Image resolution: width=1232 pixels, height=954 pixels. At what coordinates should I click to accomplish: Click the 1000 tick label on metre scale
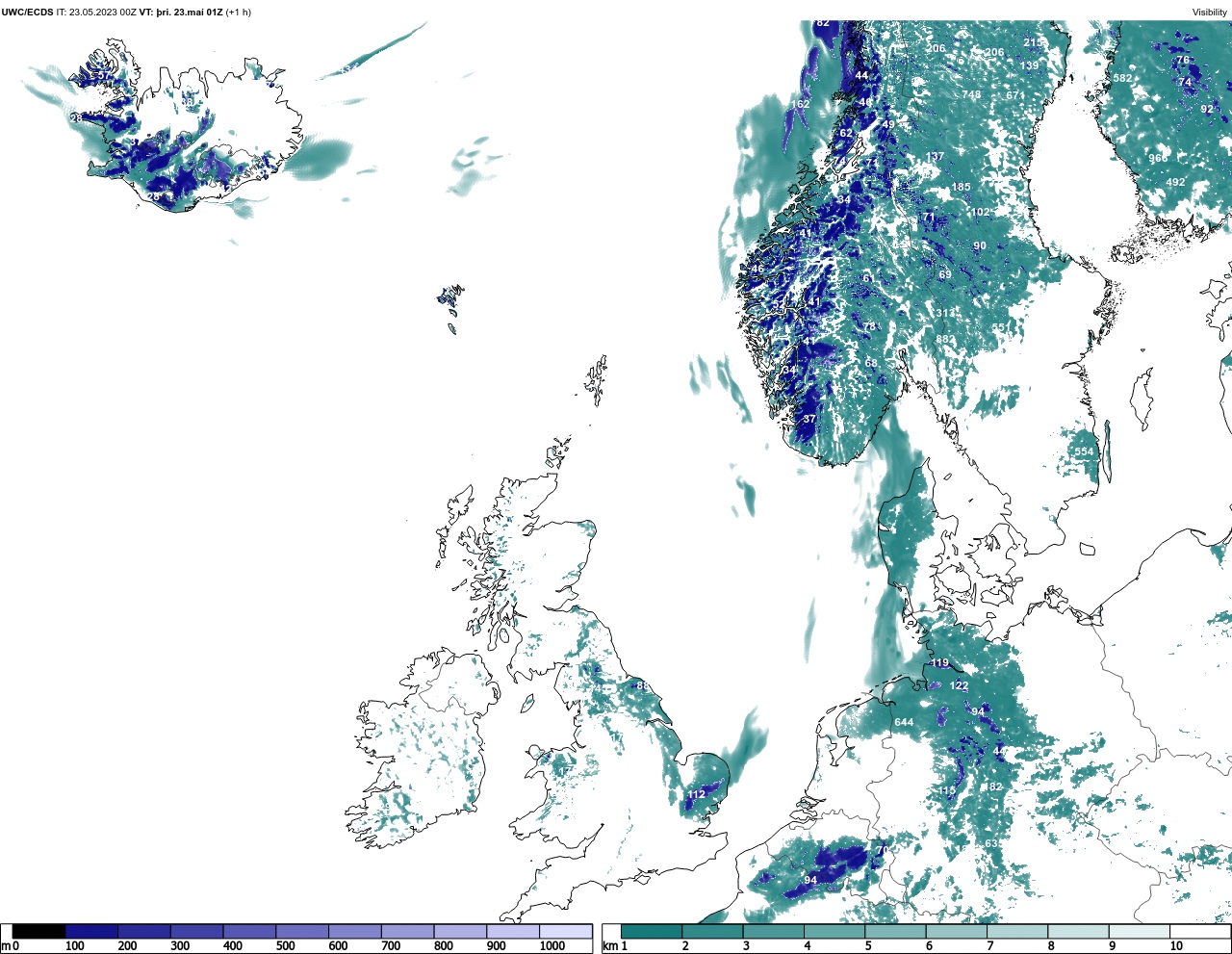(552, 946)
